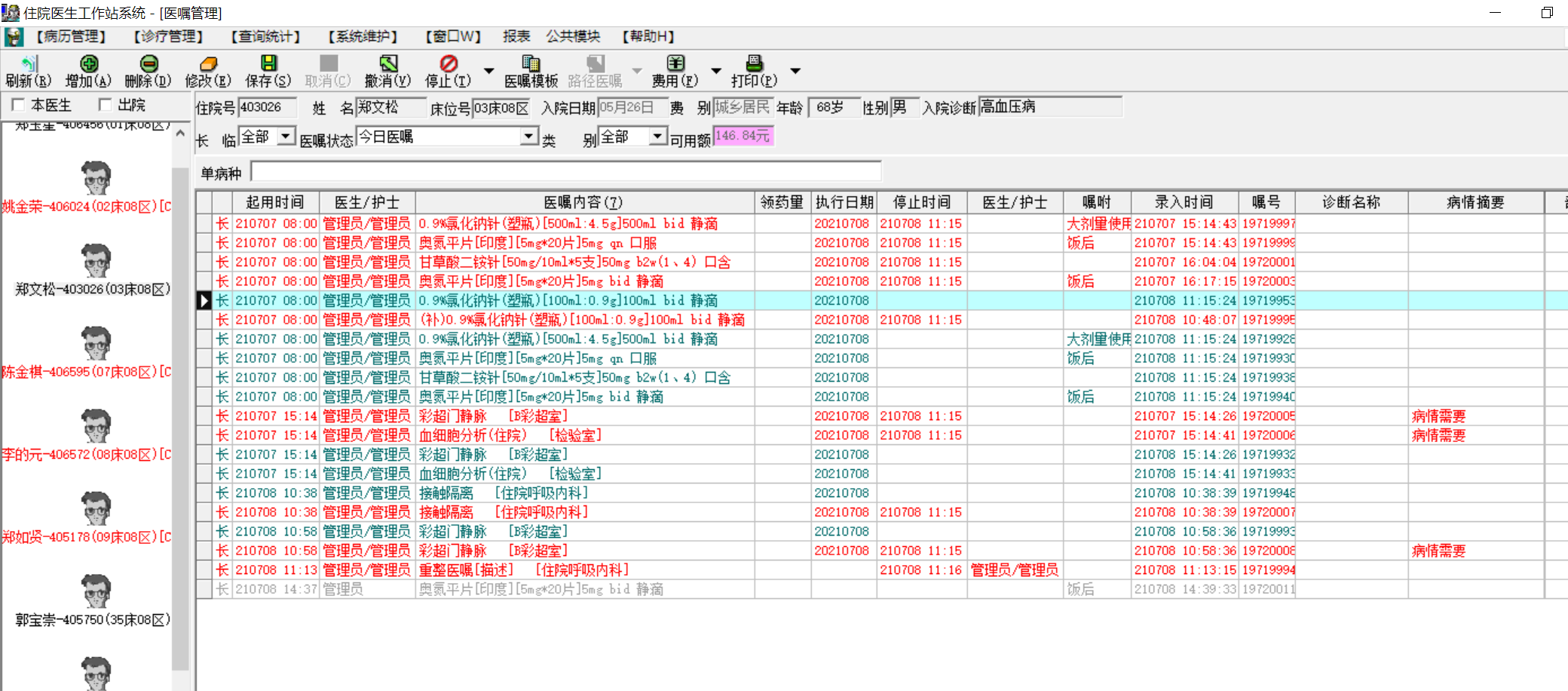This screenshot has height=691, width=1568.
Task: Click the 病情摘要 column header
Action: (x=1476, y=202)
